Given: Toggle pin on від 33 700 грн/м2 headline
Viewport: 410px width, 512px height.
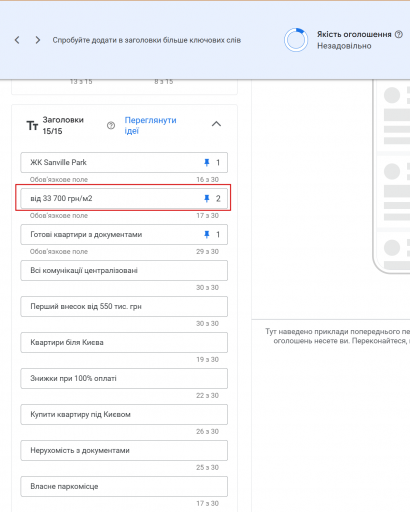Looking at the screenshot, I should coord(207,198).
